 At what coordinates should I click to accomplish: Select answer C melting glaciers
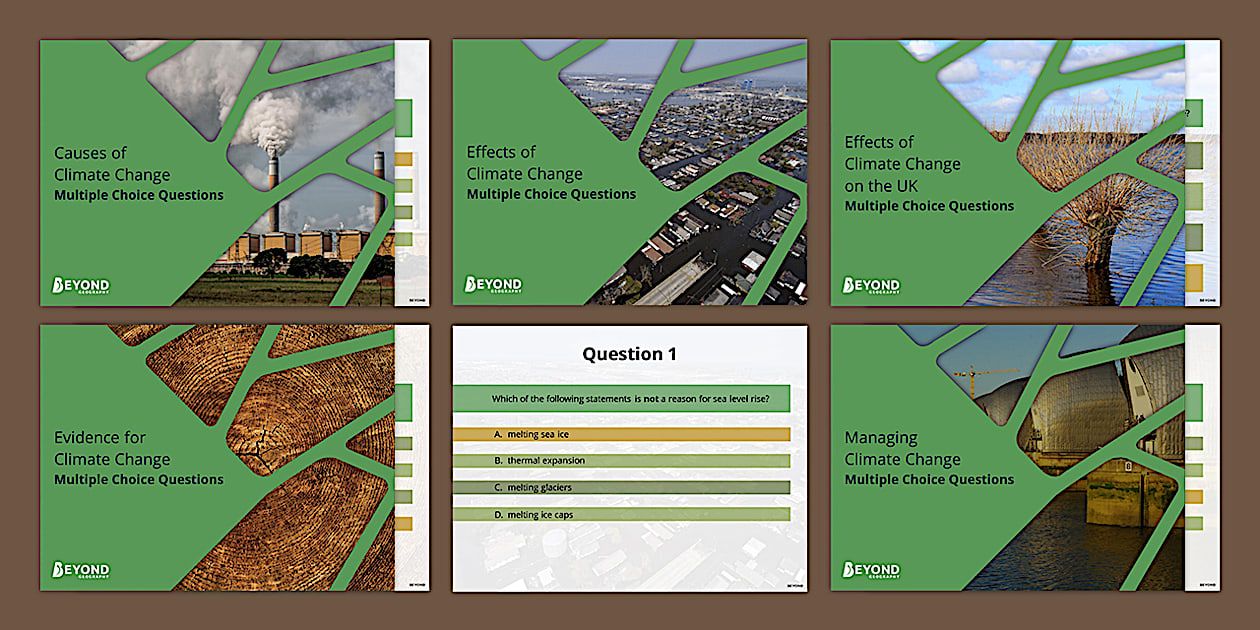coord(620,485)
